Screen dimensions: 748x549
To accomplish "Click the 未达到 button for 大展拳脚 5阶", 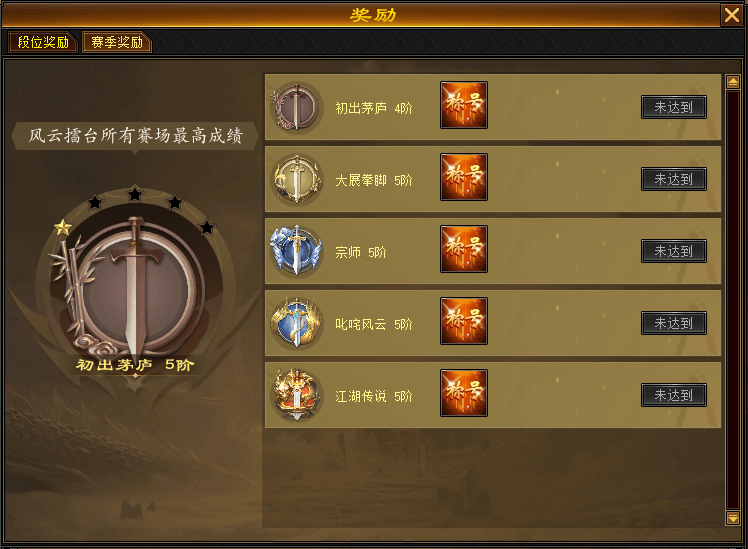I will pyautogui.click(x=674, y=179).
